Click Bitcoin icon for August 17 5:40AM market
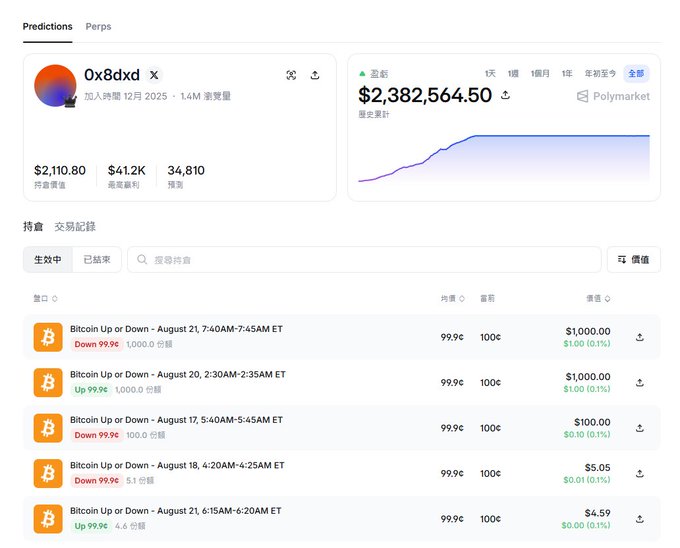The image size is (680, 548). point(48,428)
